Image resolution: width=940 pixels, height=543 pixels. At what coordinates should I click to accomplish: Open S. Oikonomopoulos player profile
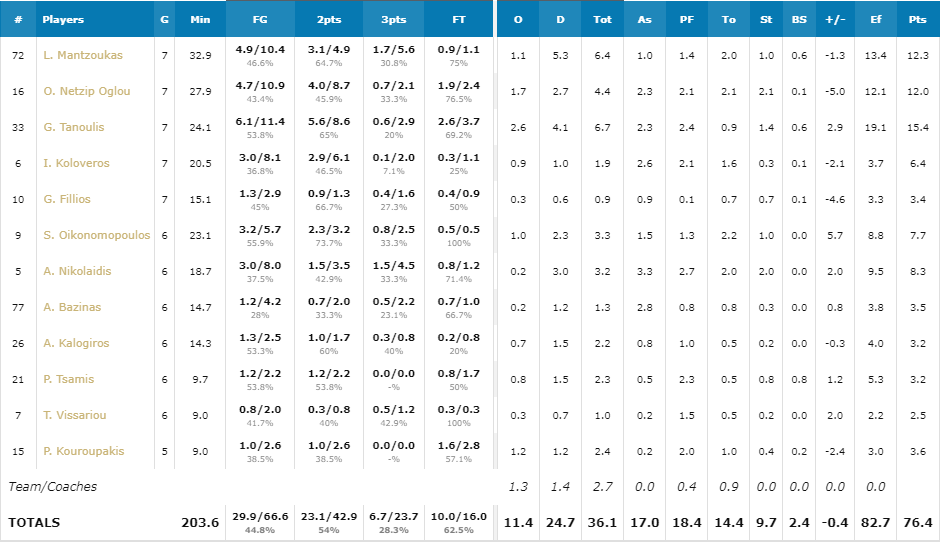click(96, 235)
